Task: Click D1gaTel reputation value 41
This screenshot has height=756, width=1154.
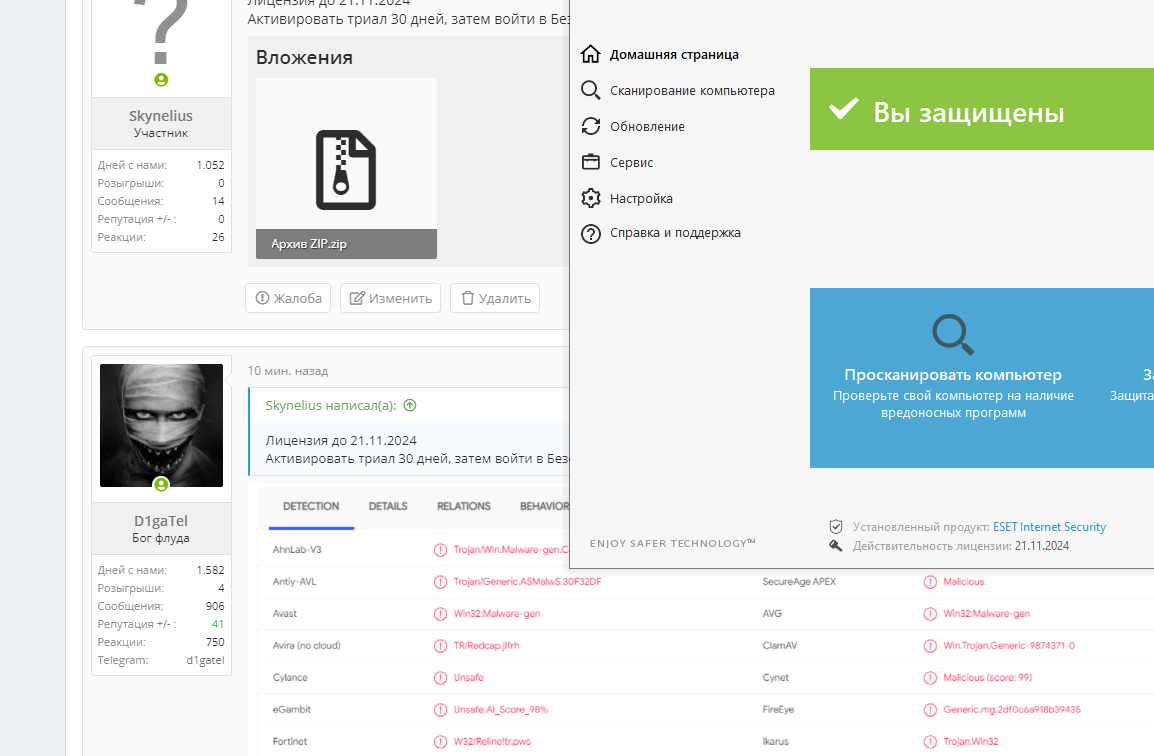Action: coord(218,624)
